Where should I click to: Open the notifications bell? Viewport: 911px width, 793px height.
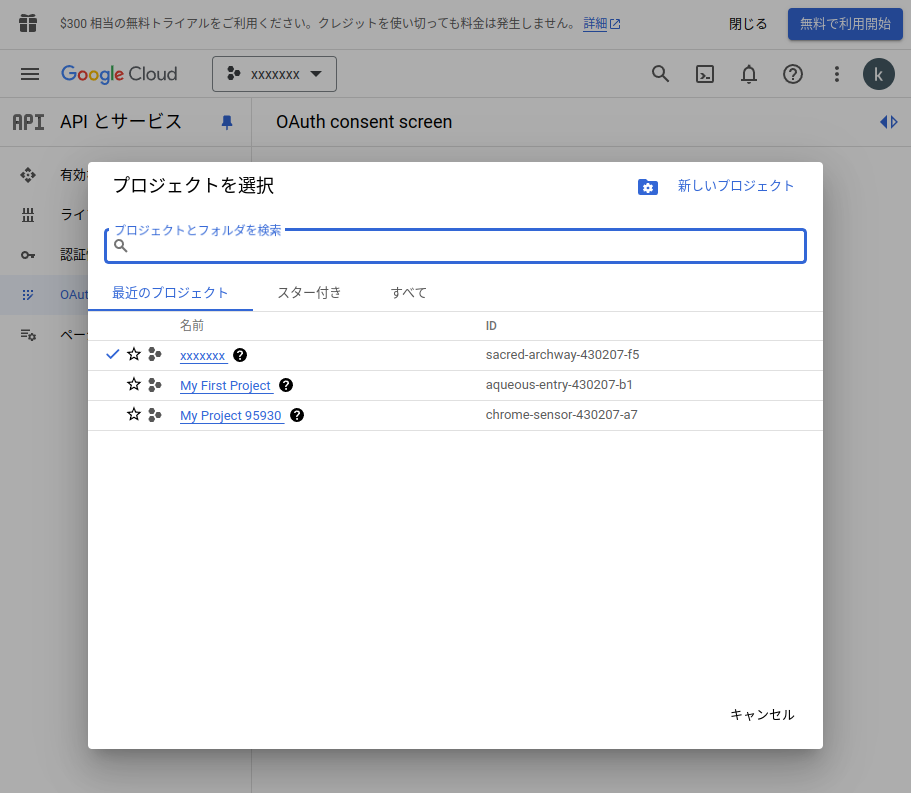pyautogui.click(x=749, y=74)
